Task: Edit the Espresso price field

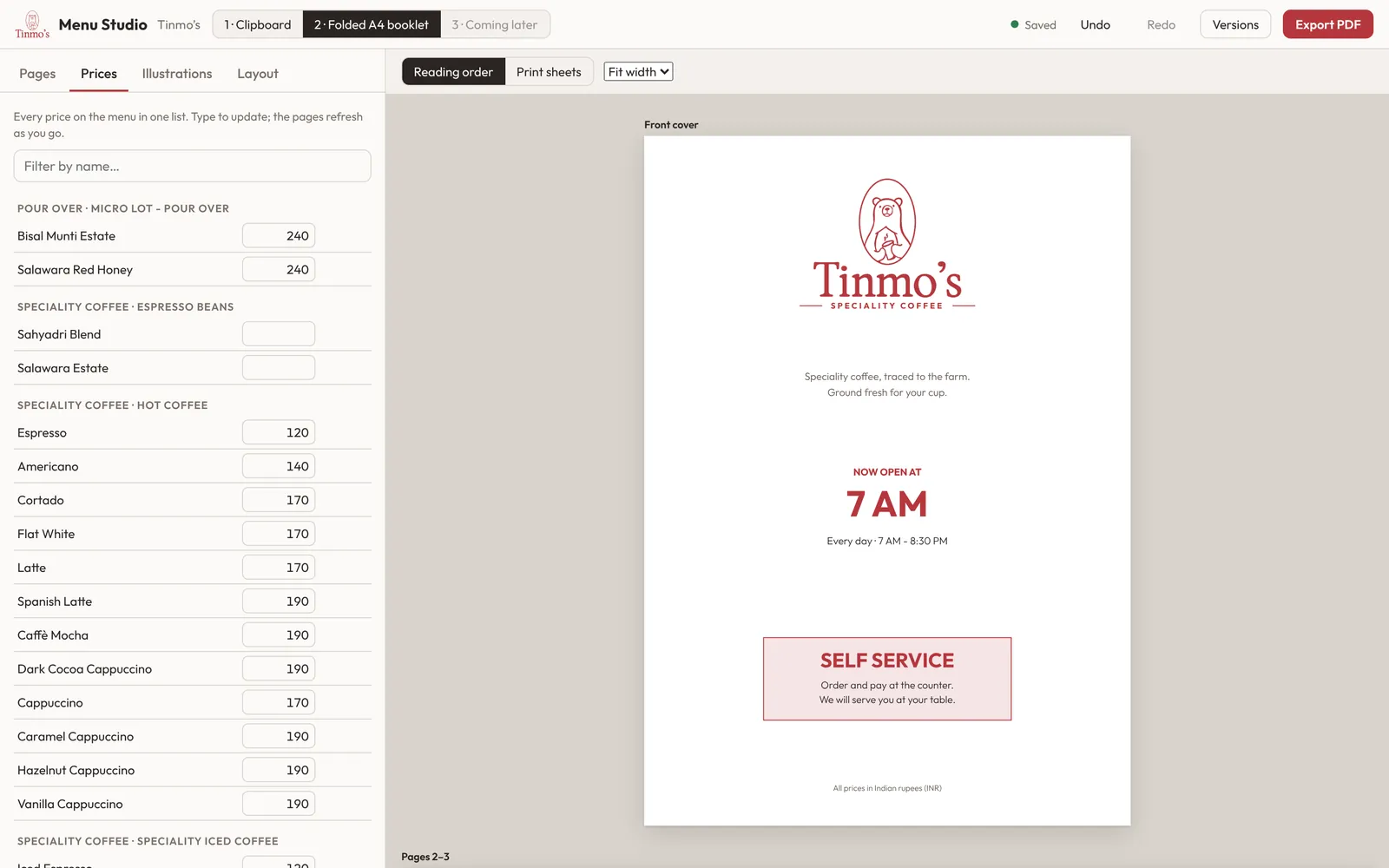Action: [x=279, y=432]
